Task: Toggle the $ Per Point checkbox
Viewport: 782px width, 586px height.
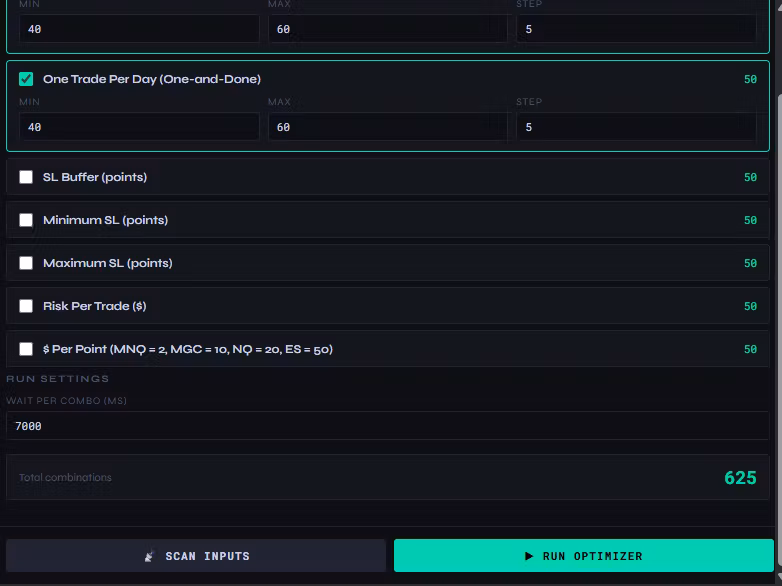Action: (x=26, y=349)
